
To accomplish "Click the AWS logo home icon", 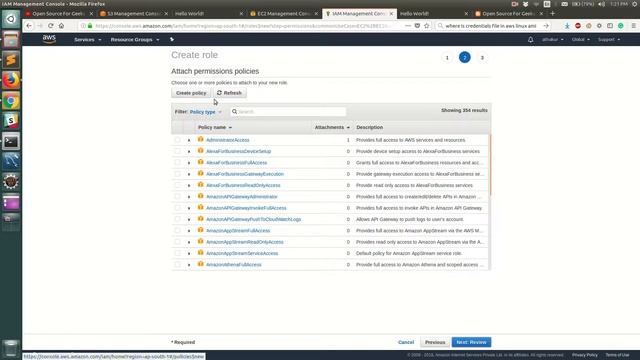I will (49, 39).
